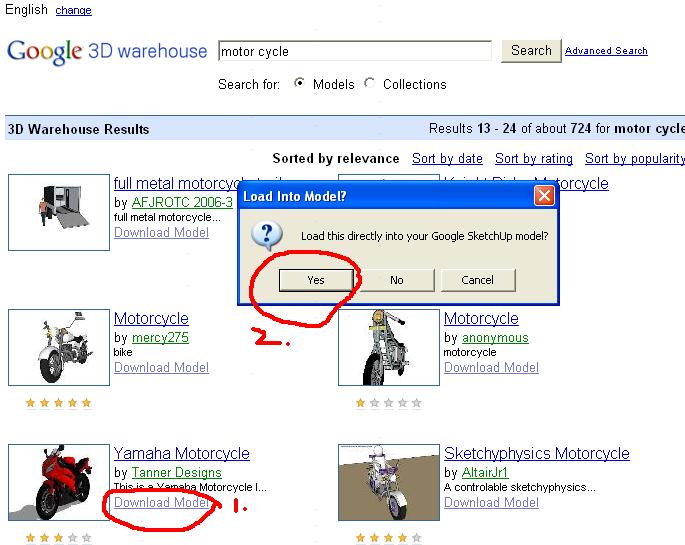
Task: Open the full metal motorcycle model title
Action: click(176, 183)
